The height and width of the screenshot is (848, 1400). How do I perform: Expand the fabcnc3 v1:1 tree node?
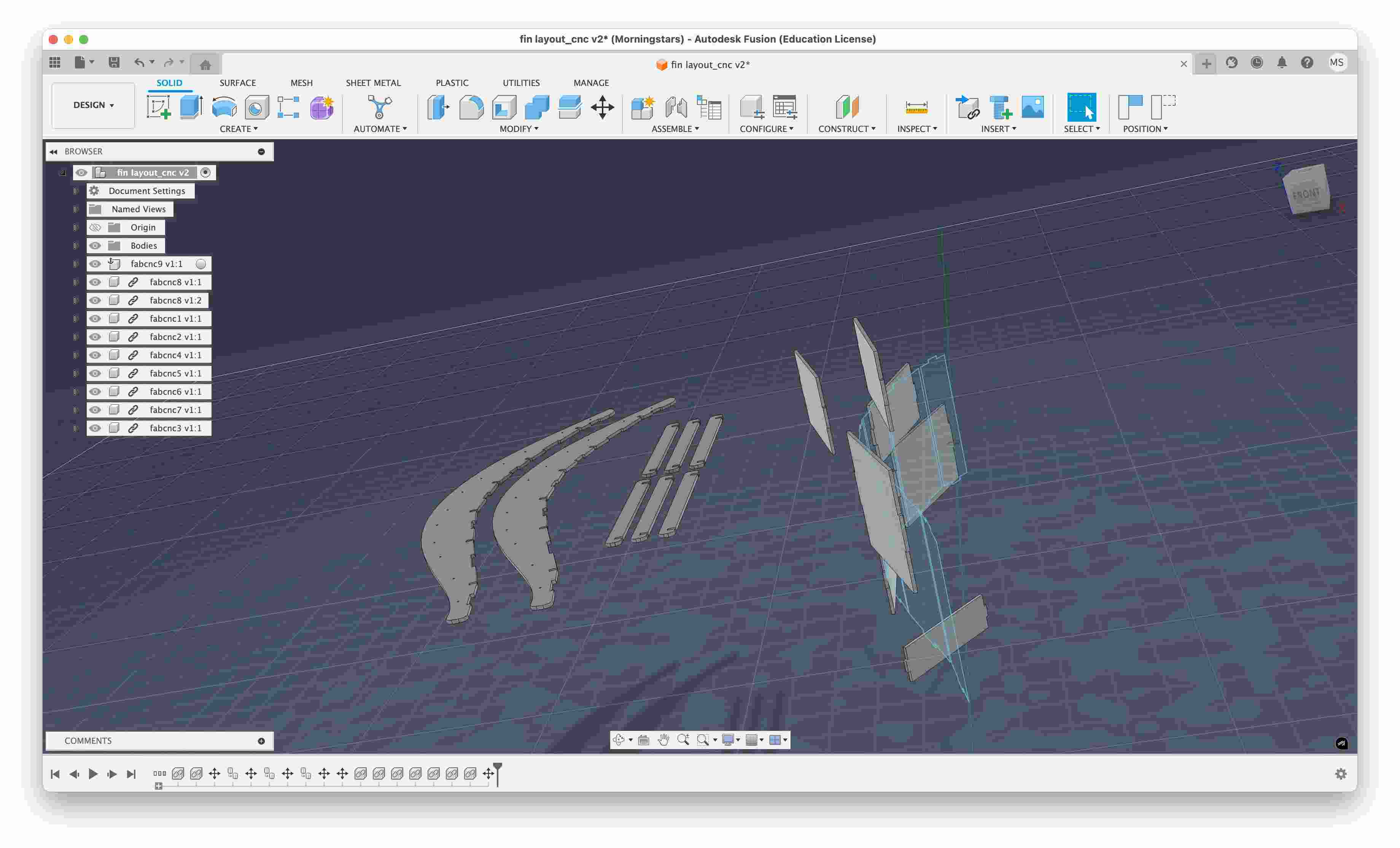(x=75, y=428)
